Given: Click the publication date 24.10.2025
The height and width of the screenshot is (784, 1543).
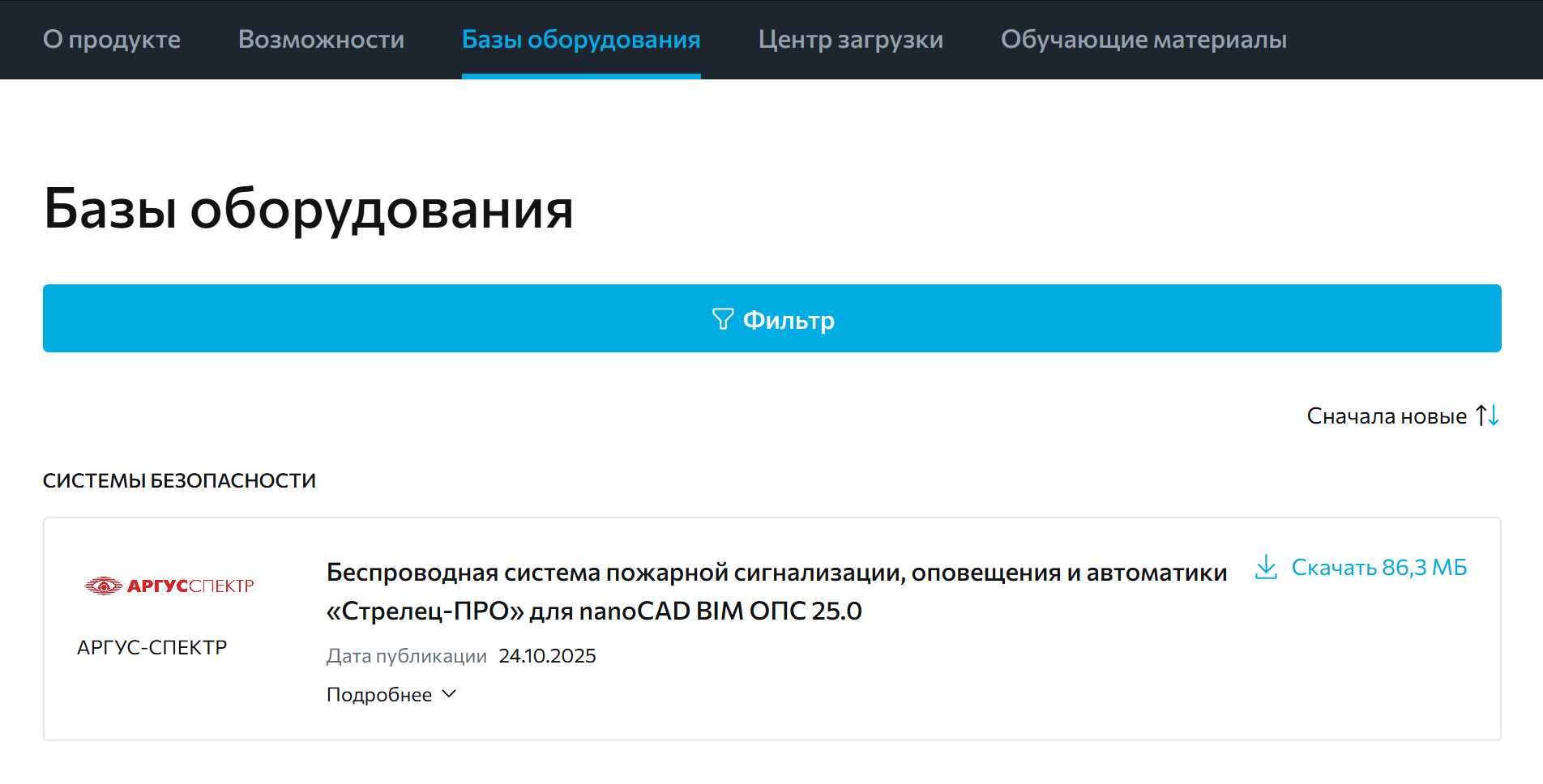Looking at the screenshot, I should (547, 655).
